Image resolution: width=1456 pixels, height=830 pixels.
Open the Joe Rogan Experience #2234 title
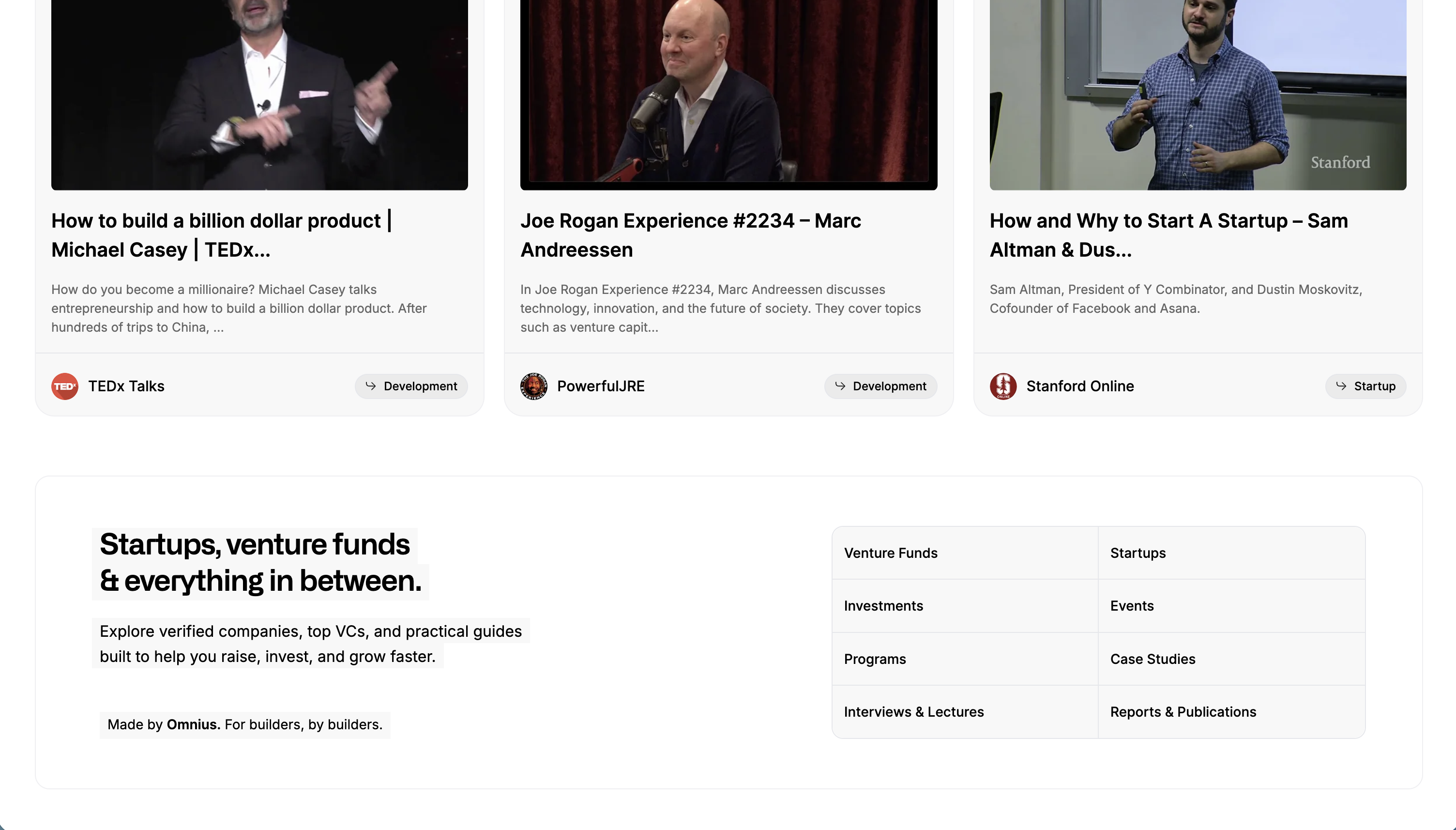tap(690, 235)
